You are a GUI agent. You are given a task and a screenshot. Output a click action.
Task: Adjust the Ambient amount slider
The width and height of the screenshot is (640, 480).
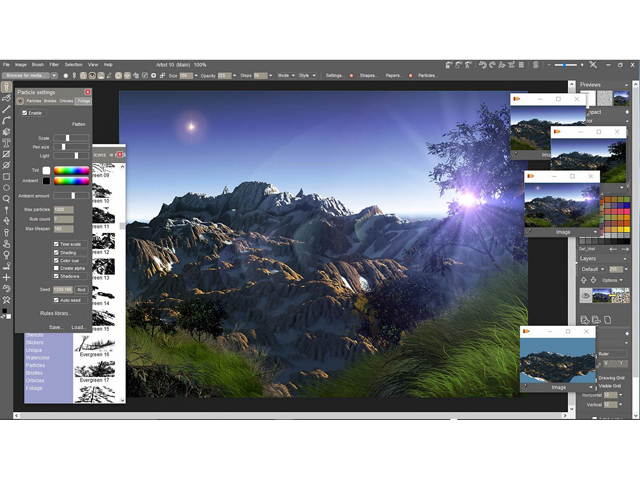click(x=72, y=195)
